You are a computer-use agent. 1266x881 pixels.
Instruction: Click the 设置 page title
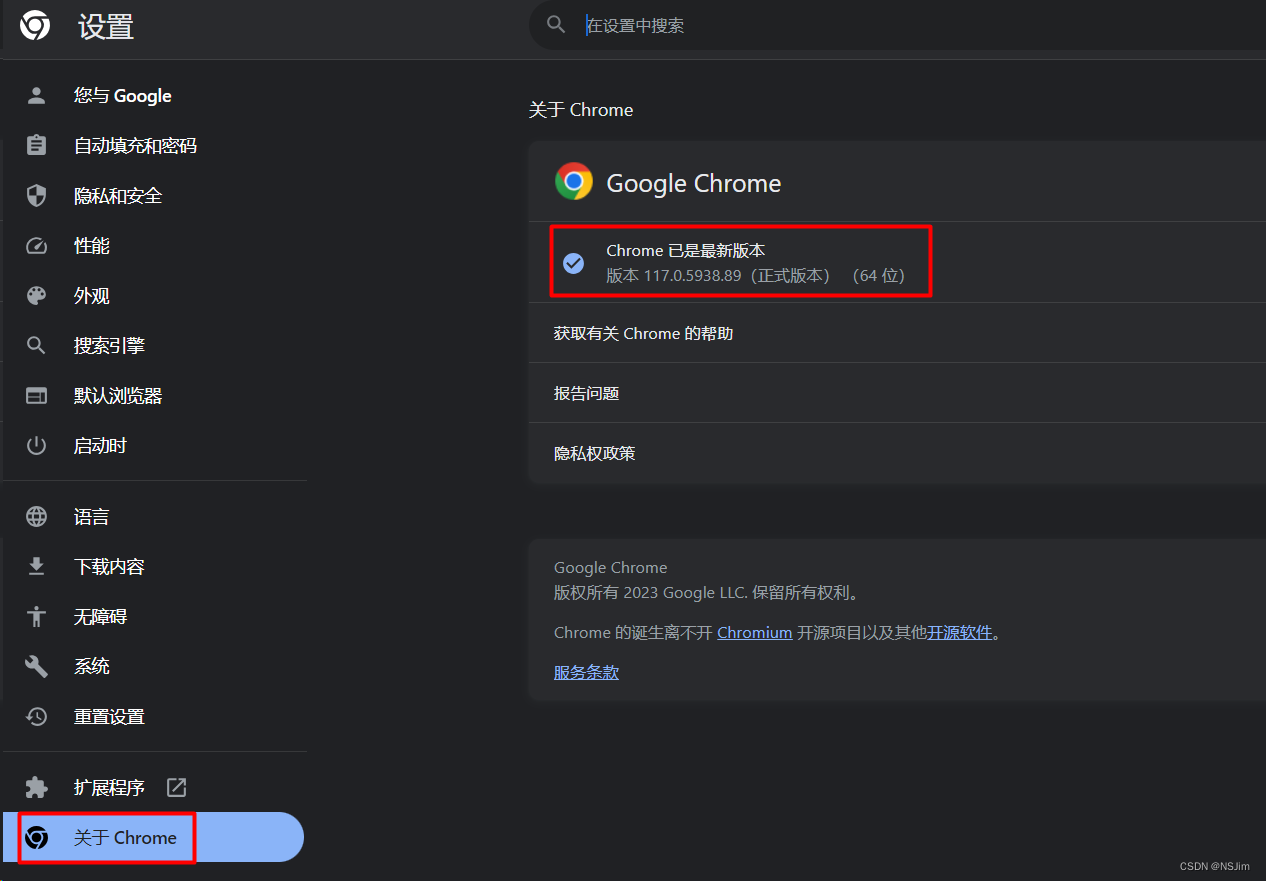(x=106, y=27)
